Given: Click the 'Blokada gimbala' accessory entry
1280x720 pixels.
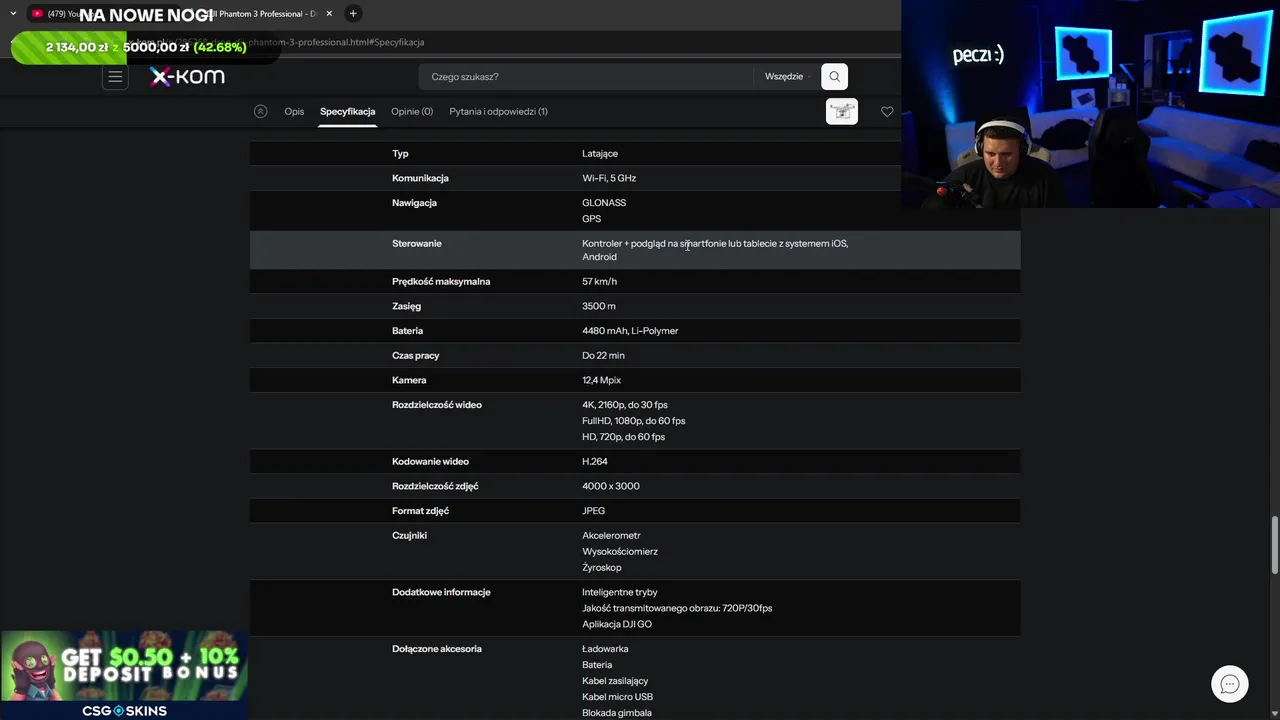Looking at the screenshot, I should [617, 713].
